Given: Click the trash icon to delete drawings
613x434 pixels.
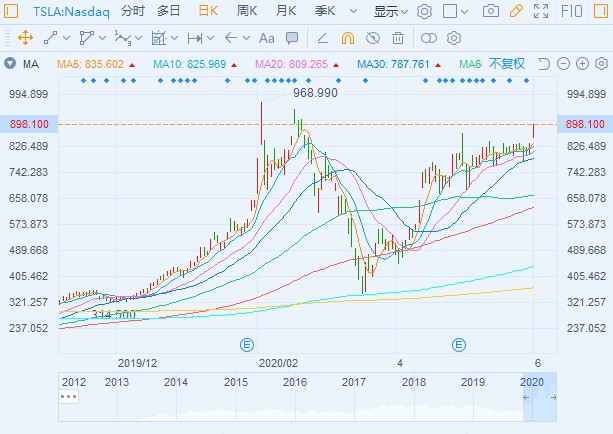Looking at the screenshot, I should coord(398,38).
